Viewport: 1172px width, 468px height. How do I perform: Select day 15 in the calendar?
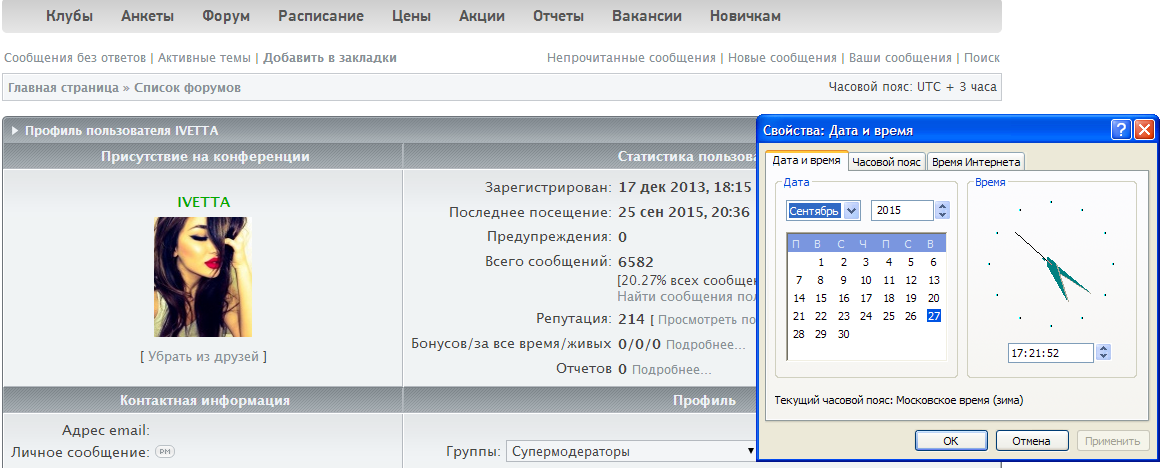[821, 298]
